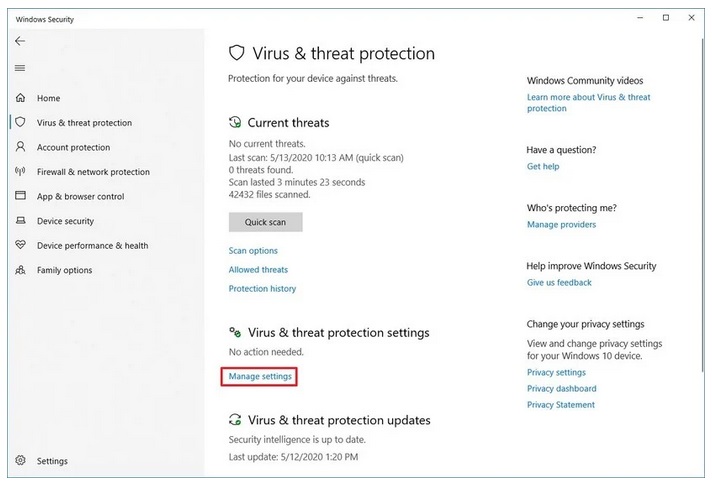Open Settings gear at bottom left
712x483 pixels.
20,461
